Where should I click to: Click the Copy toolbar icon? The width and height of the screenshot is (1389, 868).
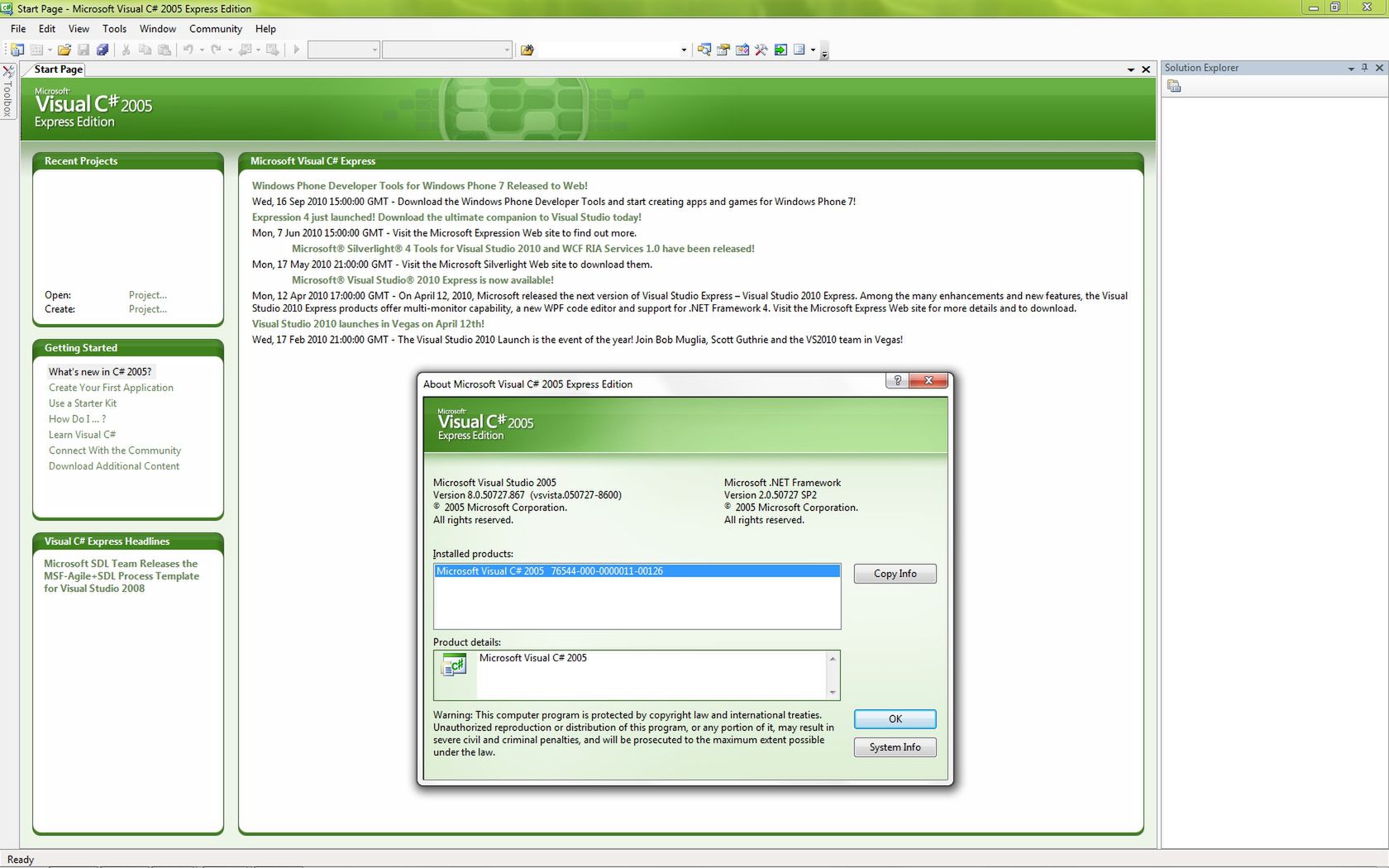point(146,50)
